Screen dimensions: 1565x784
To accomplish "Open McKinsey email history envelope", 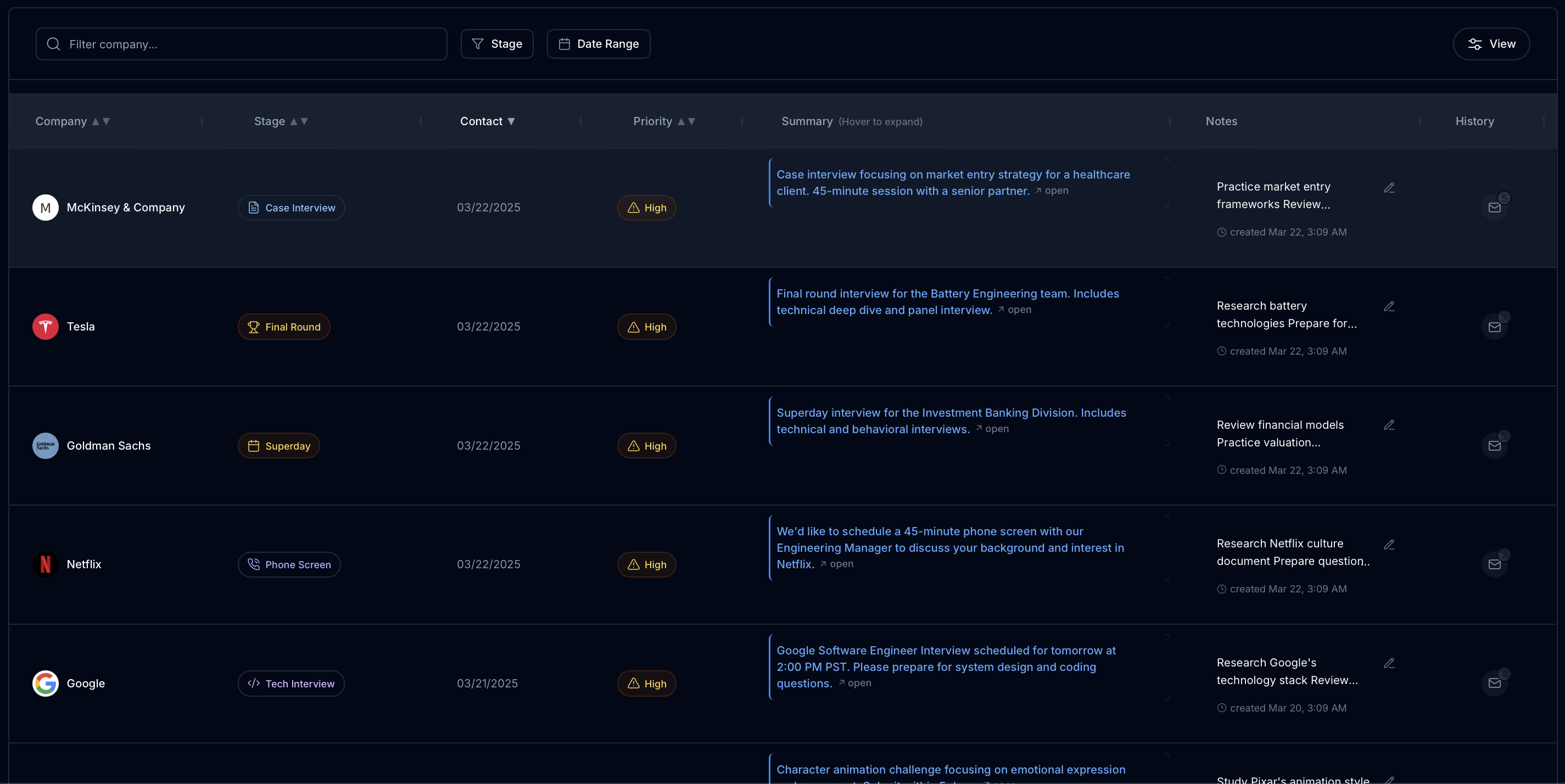I will (x=1494, y=208).
